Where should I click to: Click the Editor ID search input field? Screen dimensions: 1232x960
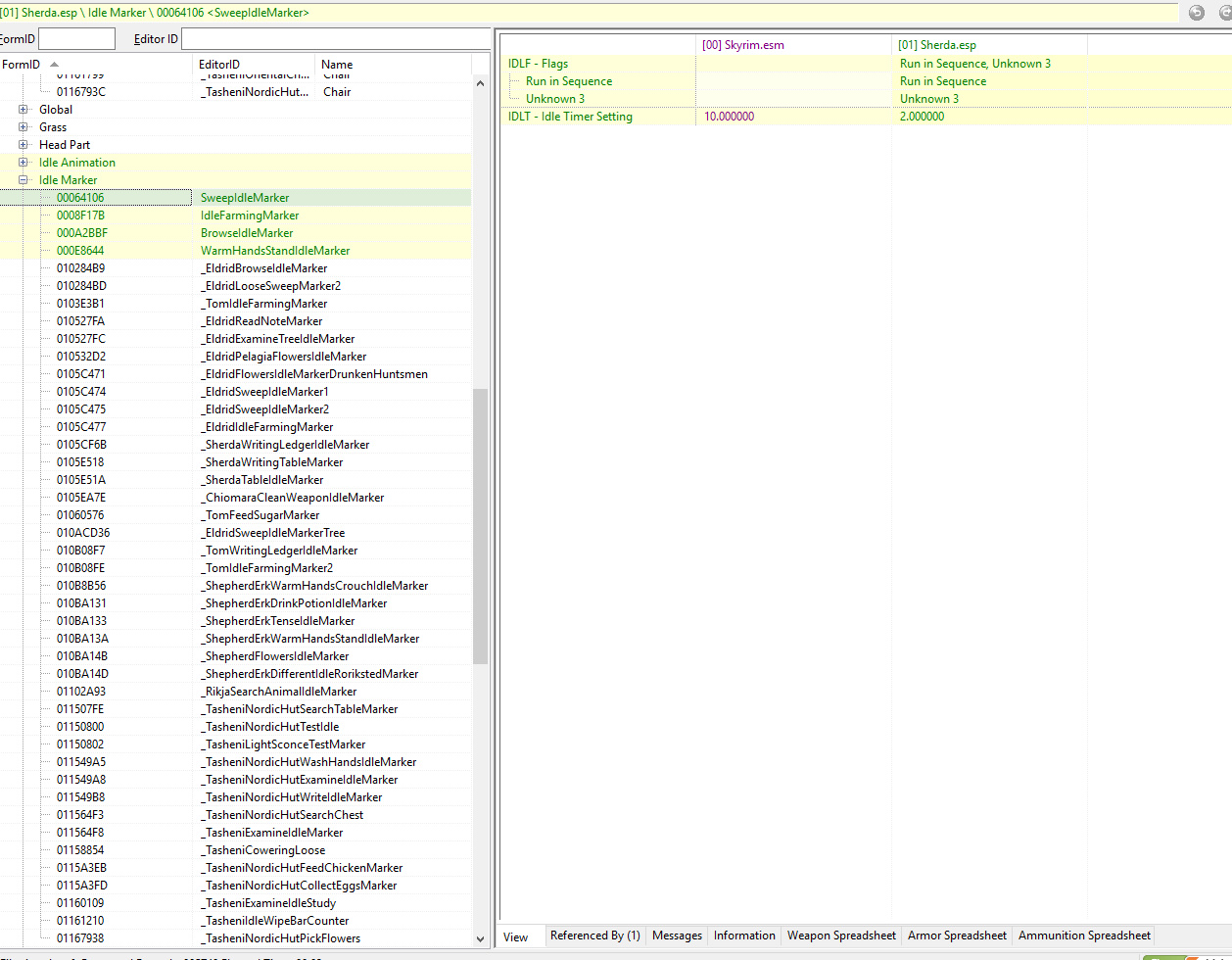pos(335,39)
